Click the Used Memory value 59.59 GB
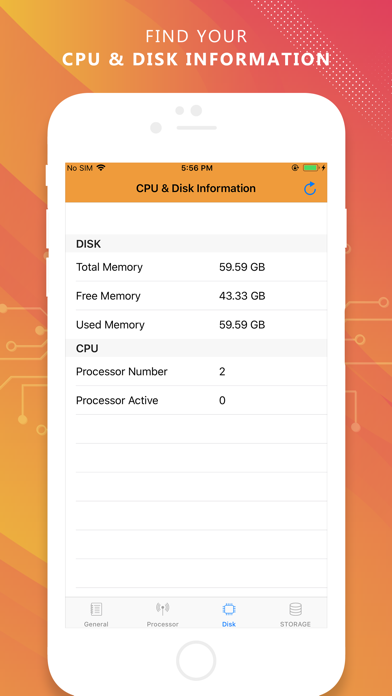The image size is (392, 696). pos(242,325)
